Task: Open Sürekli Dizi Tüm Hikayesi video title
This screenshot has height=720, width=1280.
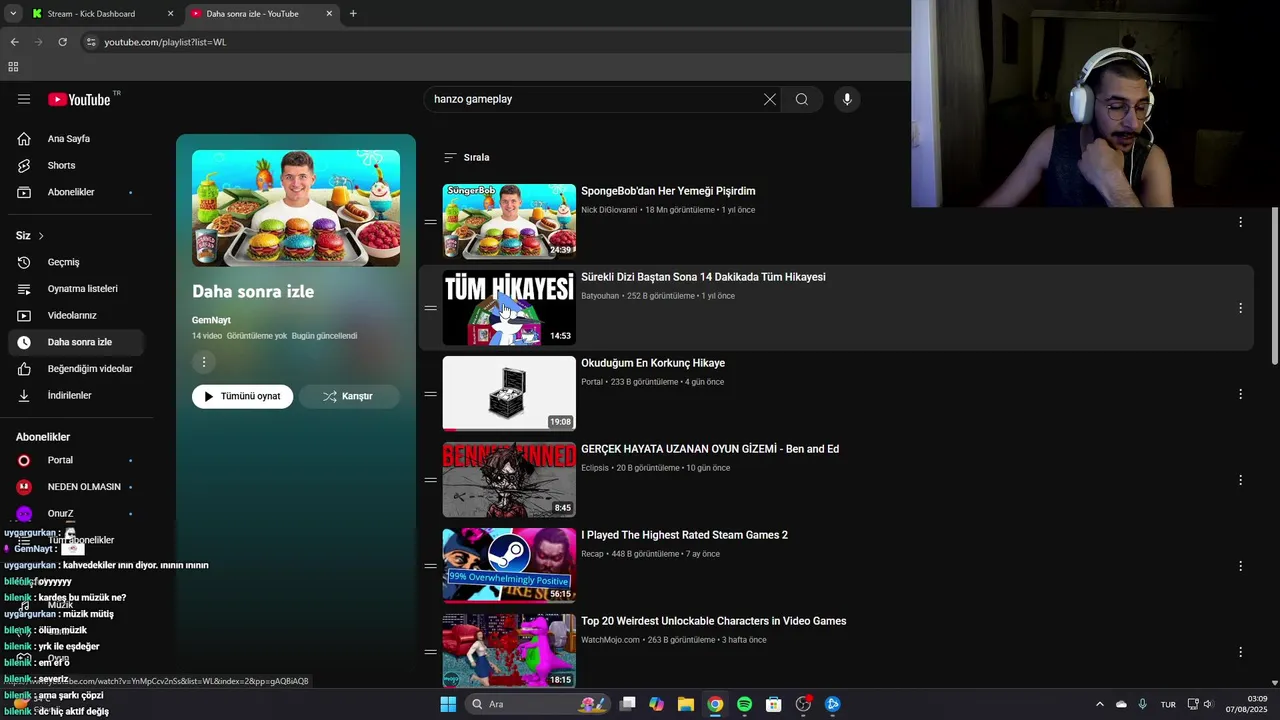Action: click(703, 277)
